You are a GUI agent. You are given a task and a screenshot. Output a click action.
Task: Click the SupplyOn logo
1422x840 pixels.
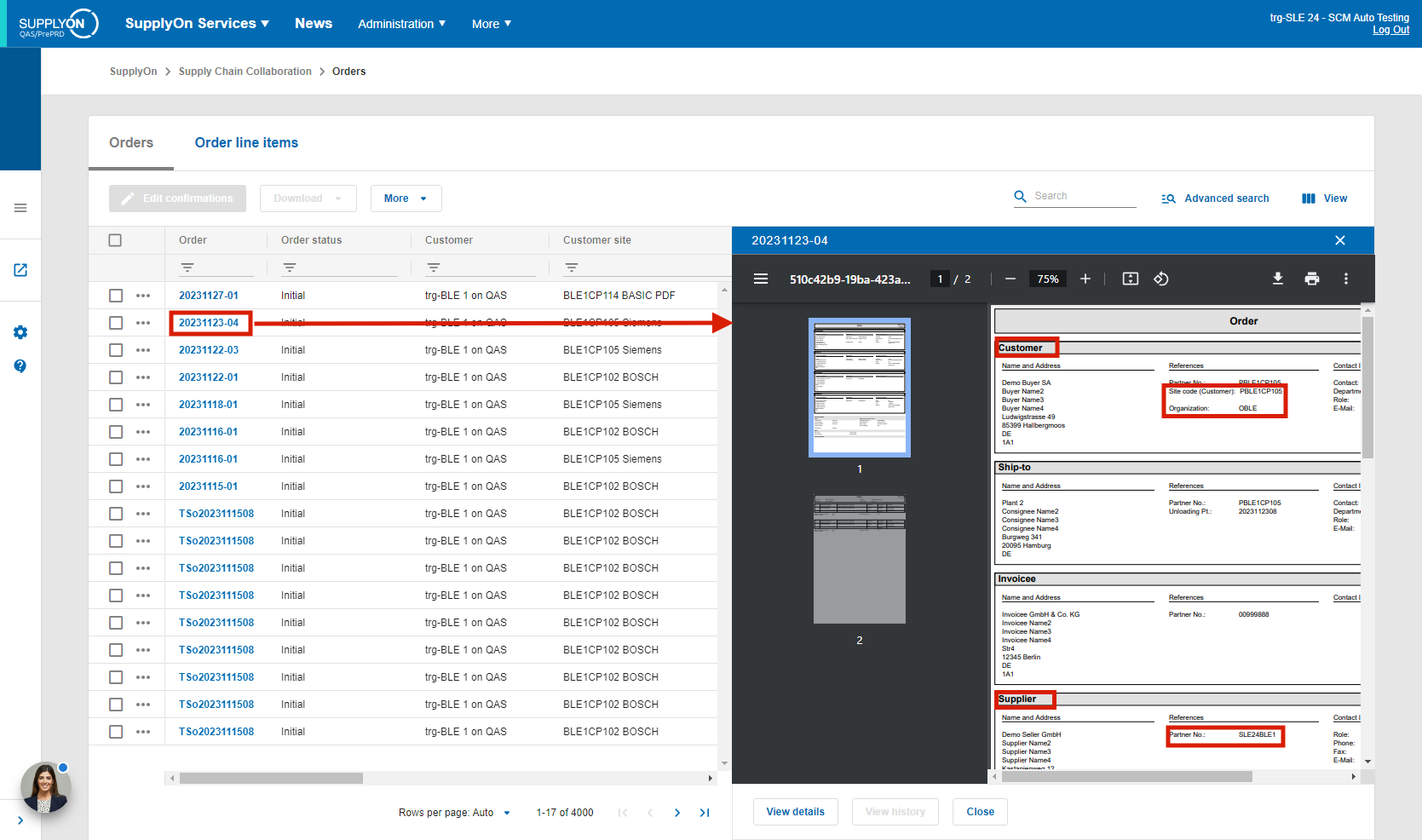58,24
